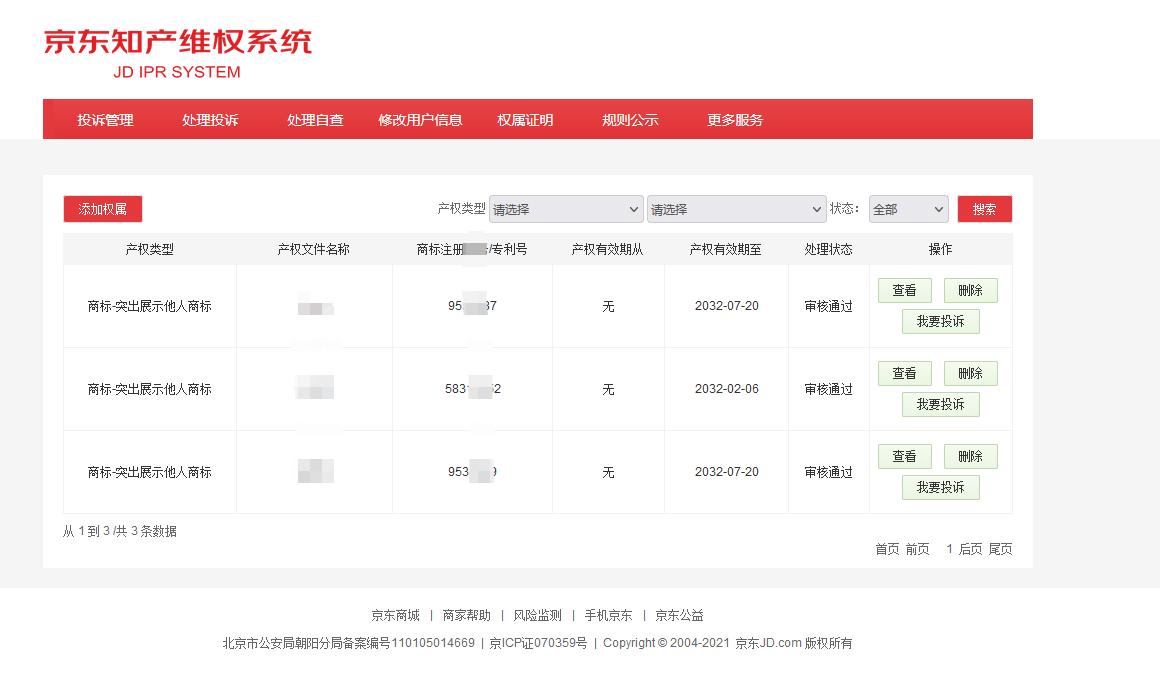Go to the 权属证明 section
This screenshot has width=1160, height=682.
[x=527, y=118]
